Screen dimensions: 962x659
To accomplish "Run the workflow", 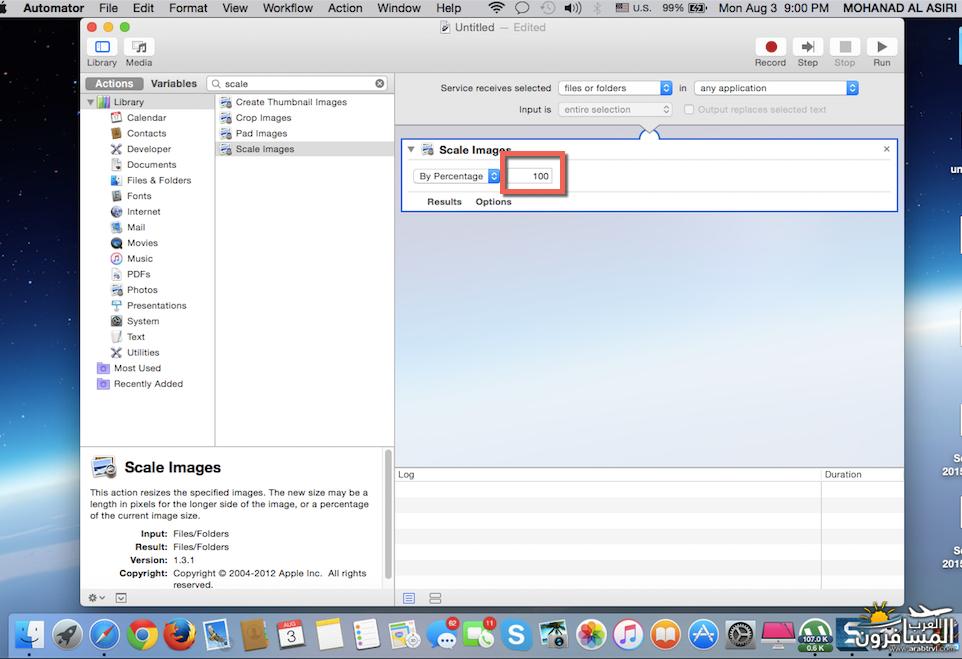I will click(x=882, y=47).
